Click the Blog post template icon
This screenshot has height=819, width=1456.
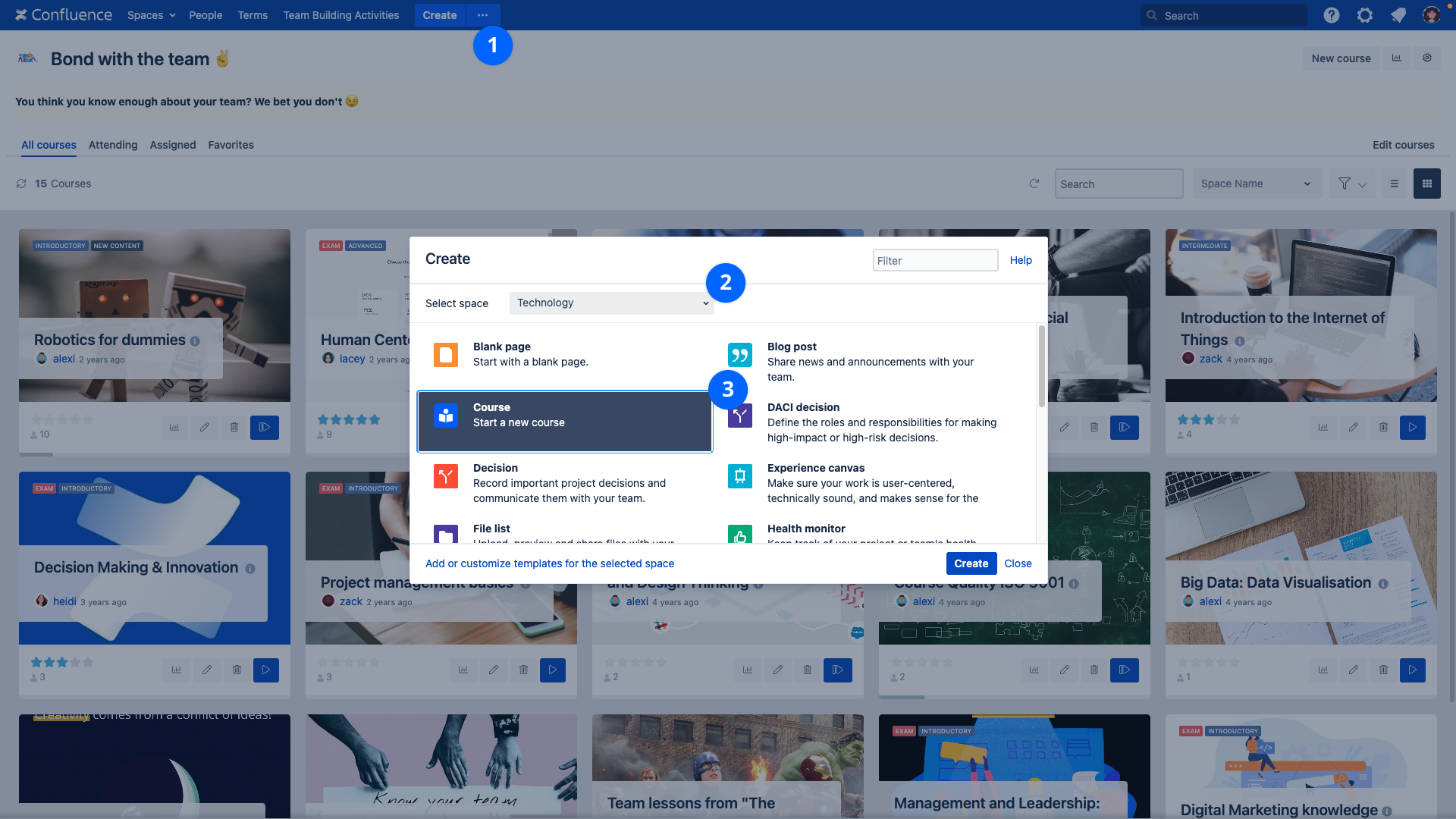click(x=739, y=354)
